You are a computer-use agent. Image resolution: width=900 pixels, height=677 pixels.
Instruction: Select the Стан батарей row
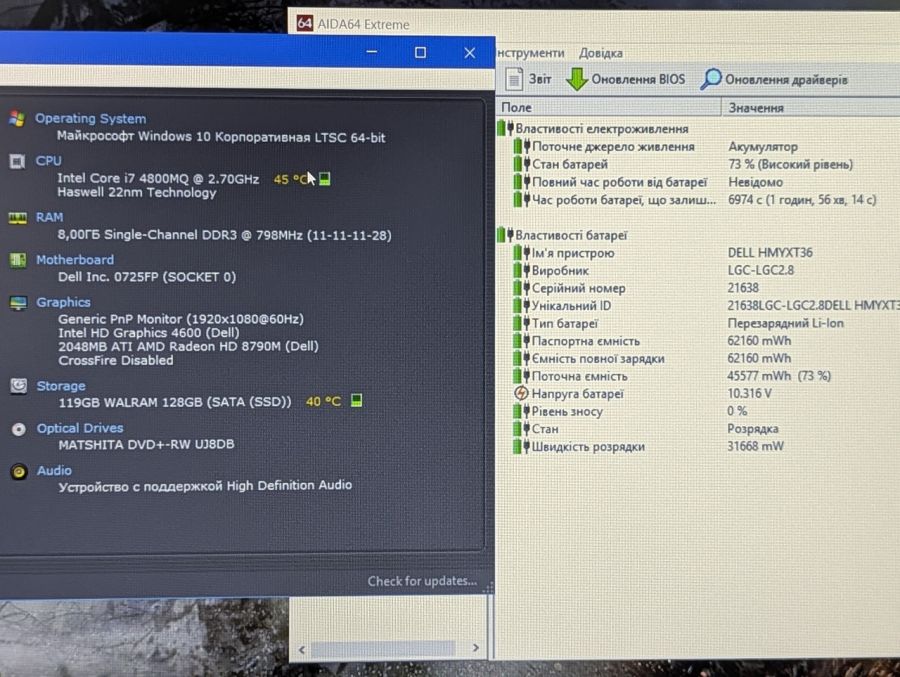tap(699, 164)
